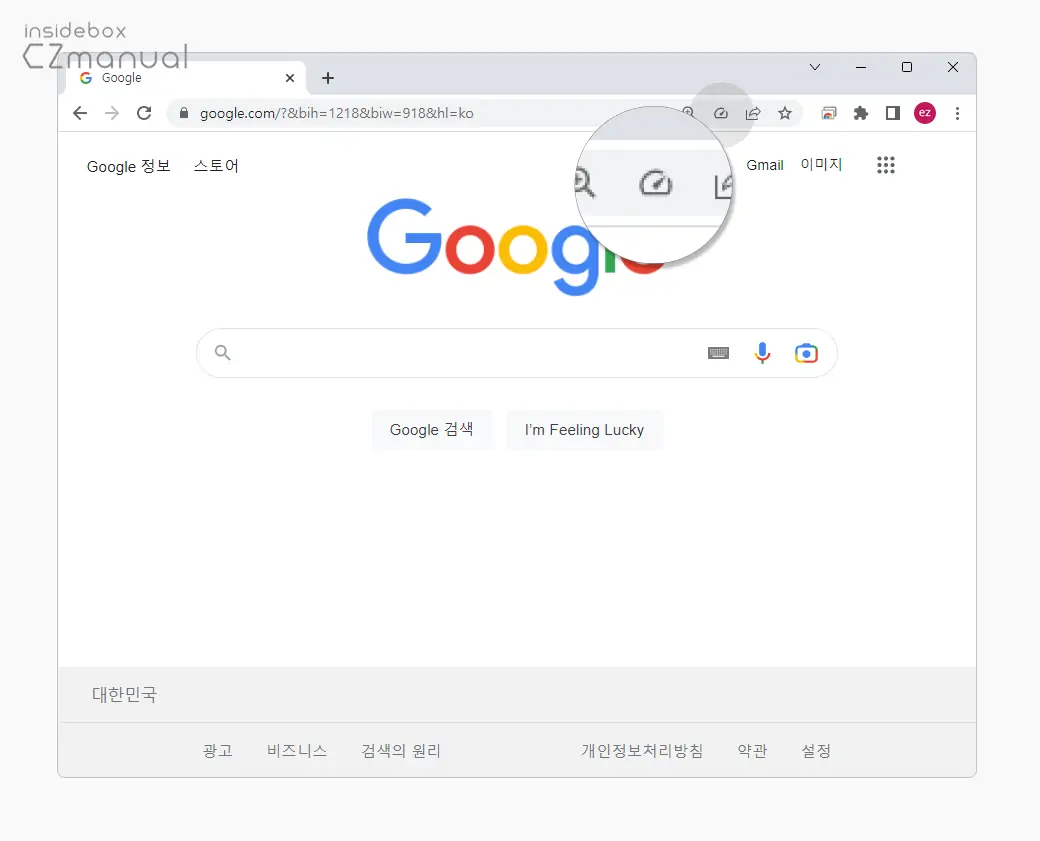
Task: Open the Google apps grid
Action: tap(885, 165)
